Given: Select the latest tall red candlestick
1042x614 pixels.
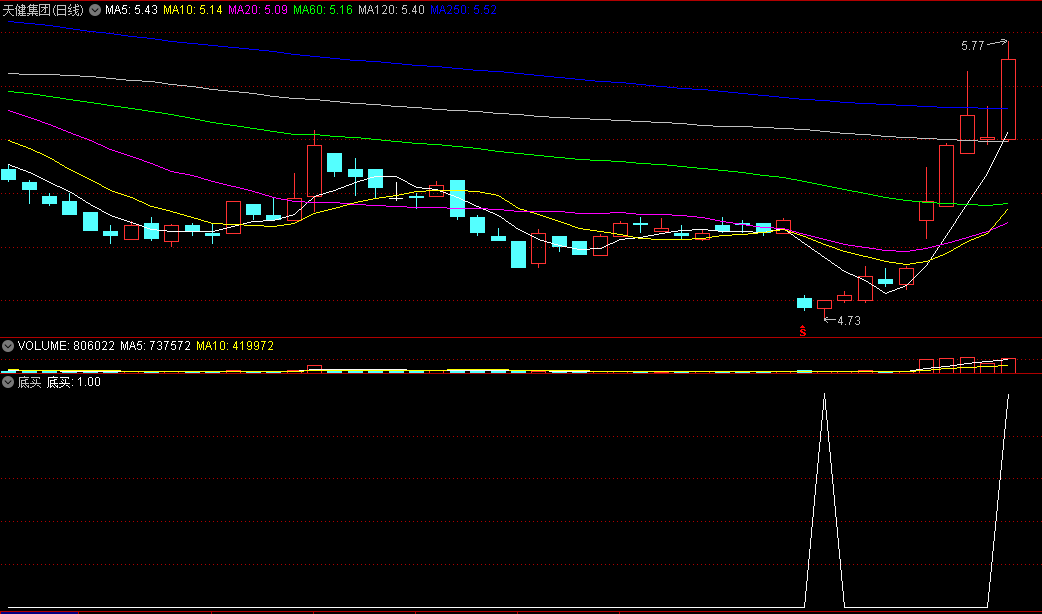Looking at the screenshot, I should tap(1008, 99).
